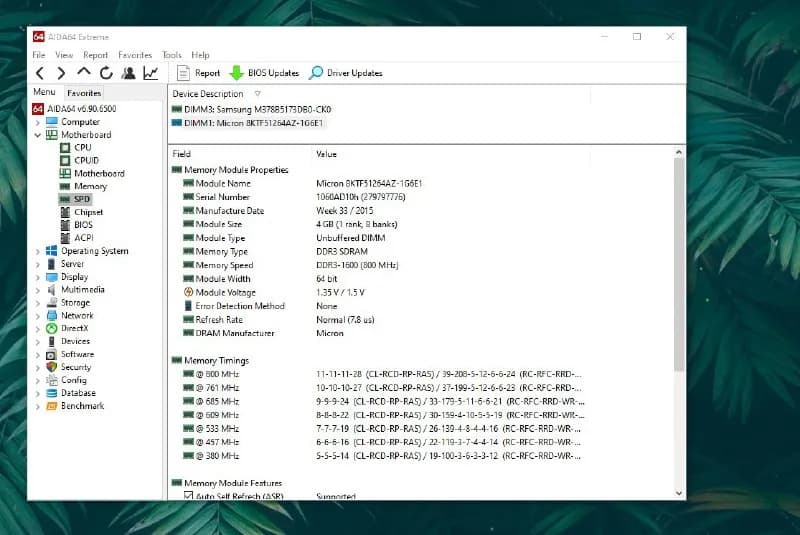Select the CPUID item in the tree
This screenshot has height=535, width=800.
pyautogui.click(x=80, y=160)
